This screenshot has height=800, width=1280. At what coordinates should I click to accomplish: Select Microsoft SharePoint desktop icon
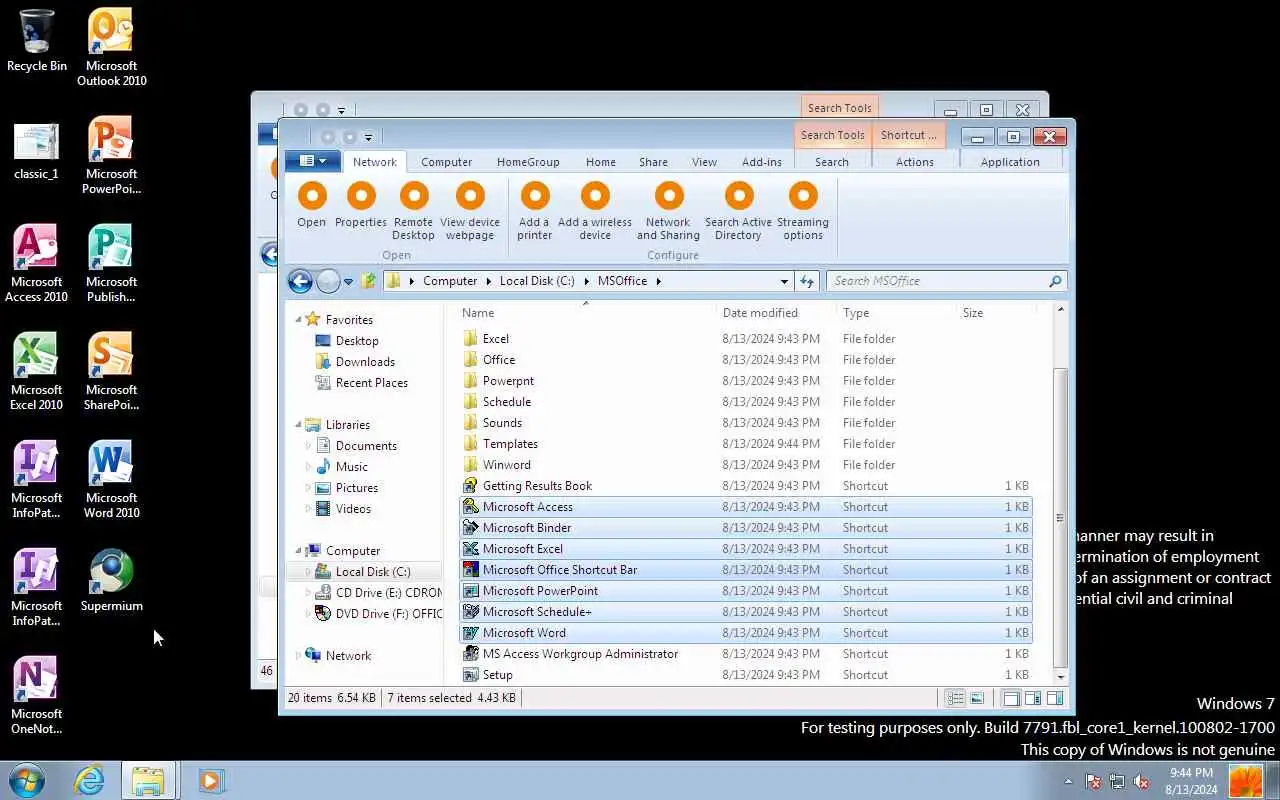tap(111, 372)
